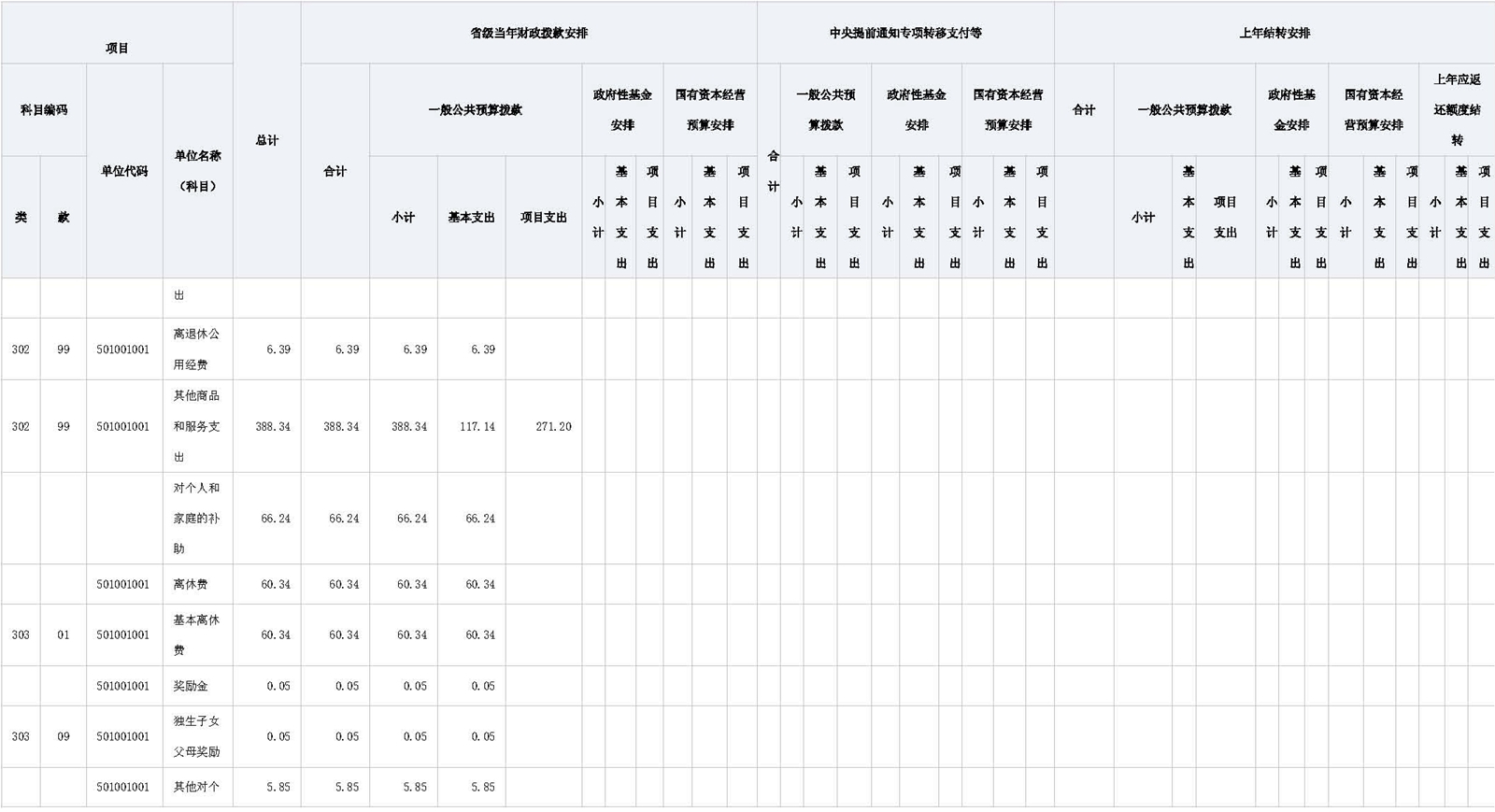The height and width of the screenshot is (812, 1495).
Task: Click the 离退休公用经费 row name cell
Action: point(198,349)
